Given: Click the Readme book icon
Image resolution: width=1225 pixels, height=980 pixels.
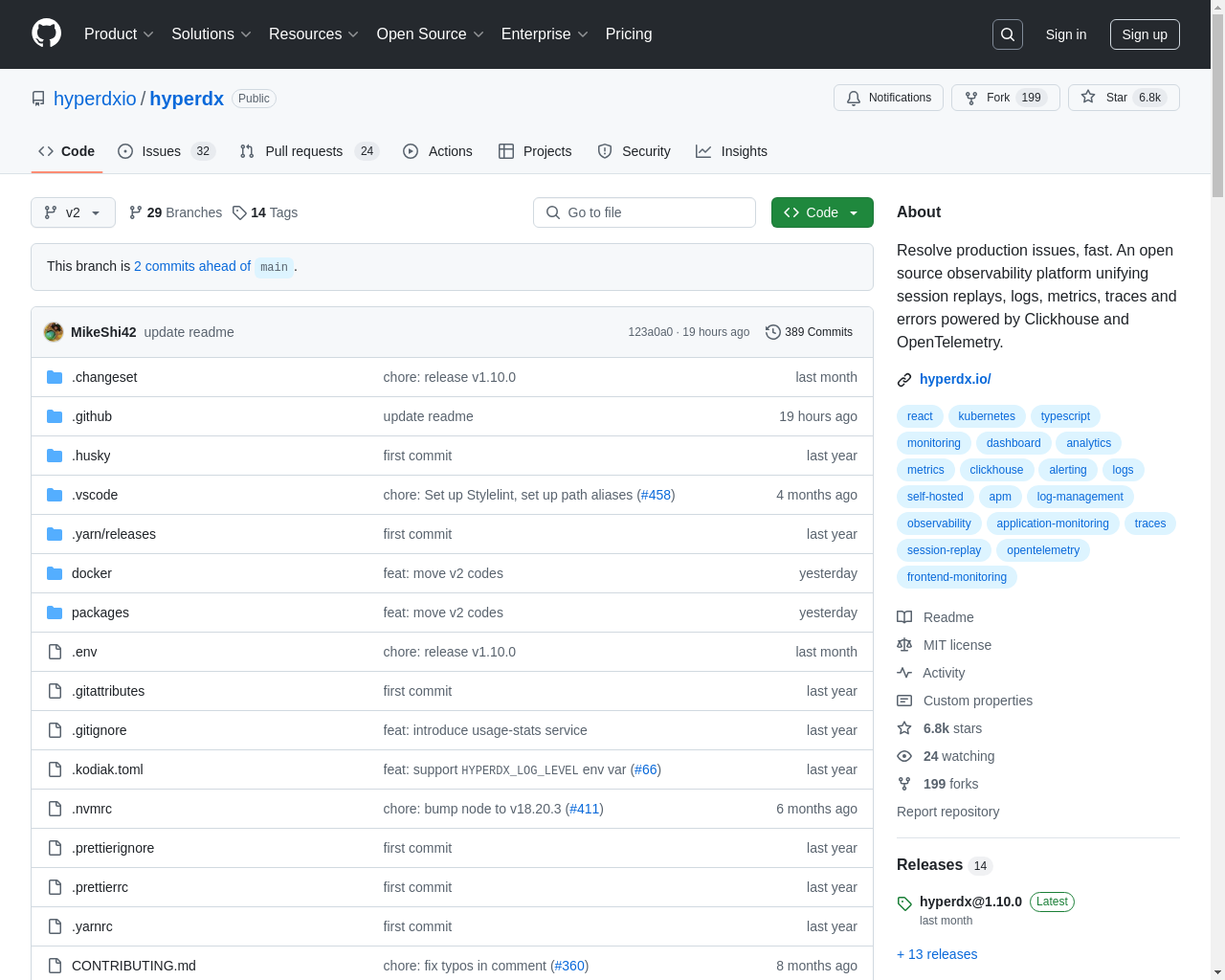Looking at the screenshot, I should [904, 617].
